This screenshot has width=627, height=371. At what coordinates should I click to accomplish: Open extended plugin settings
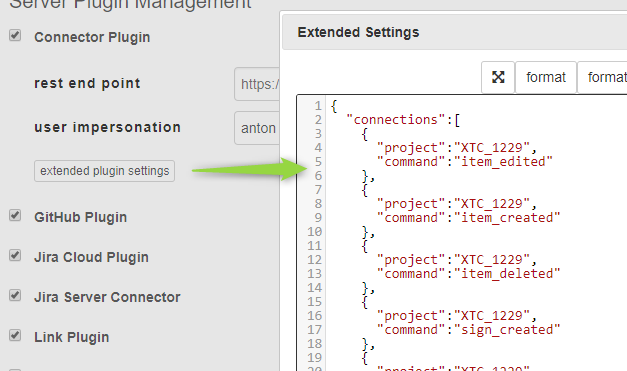pyautogui.click(x=104, y=171)
